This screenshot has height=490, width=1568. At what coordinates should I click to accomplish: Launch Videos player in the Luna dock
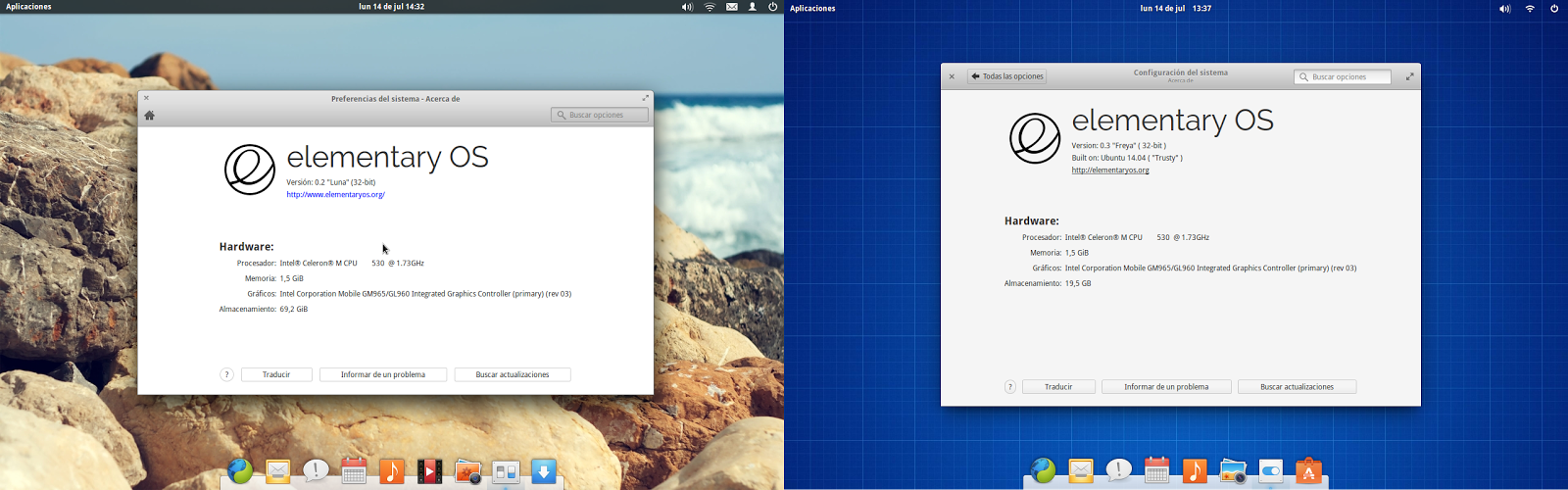[429, 471]
